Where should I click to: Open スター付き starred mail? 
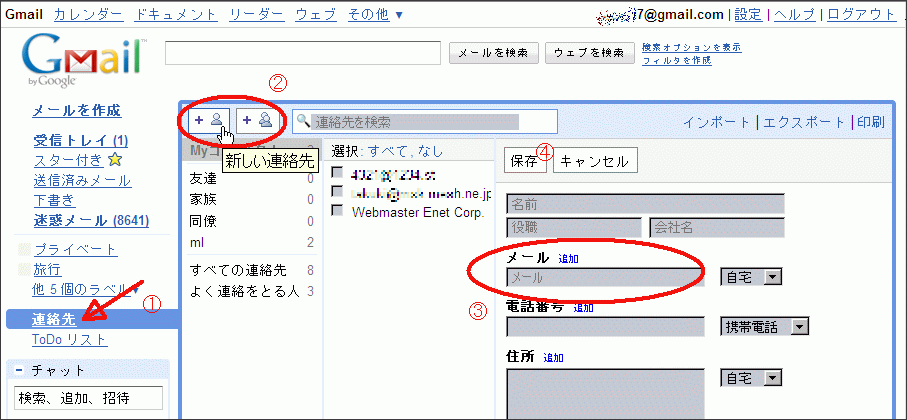click(x=68, y=160)
